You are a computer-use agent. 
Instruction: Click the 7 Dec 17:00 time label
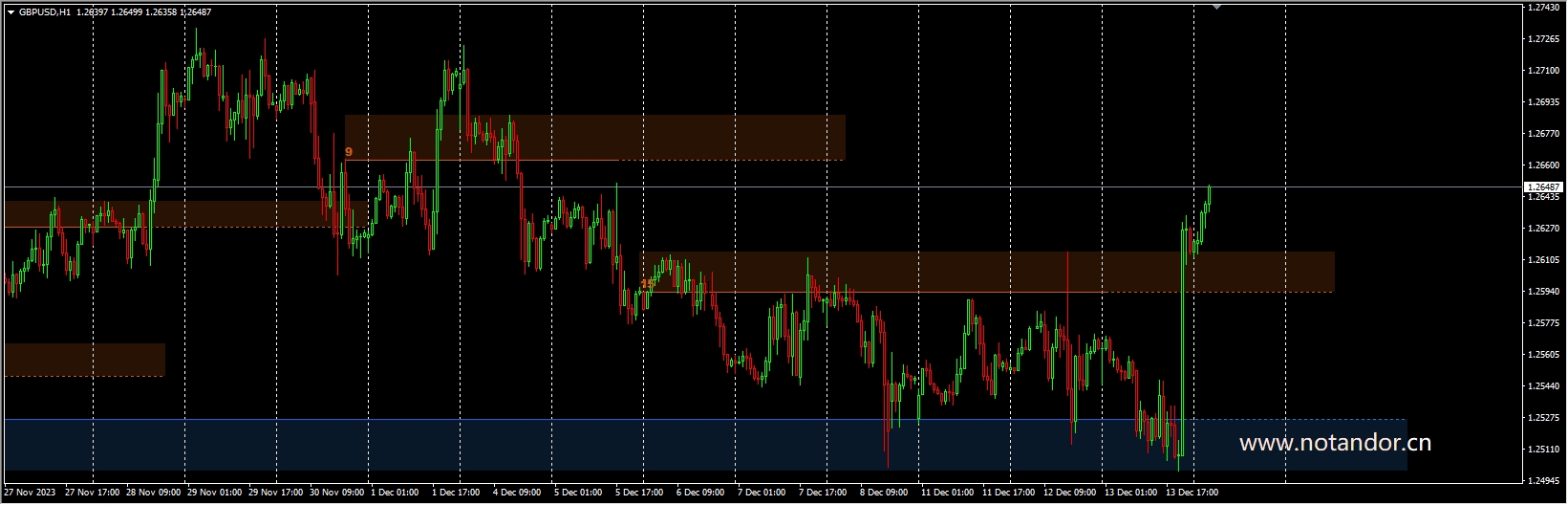[x=824, y=494]
